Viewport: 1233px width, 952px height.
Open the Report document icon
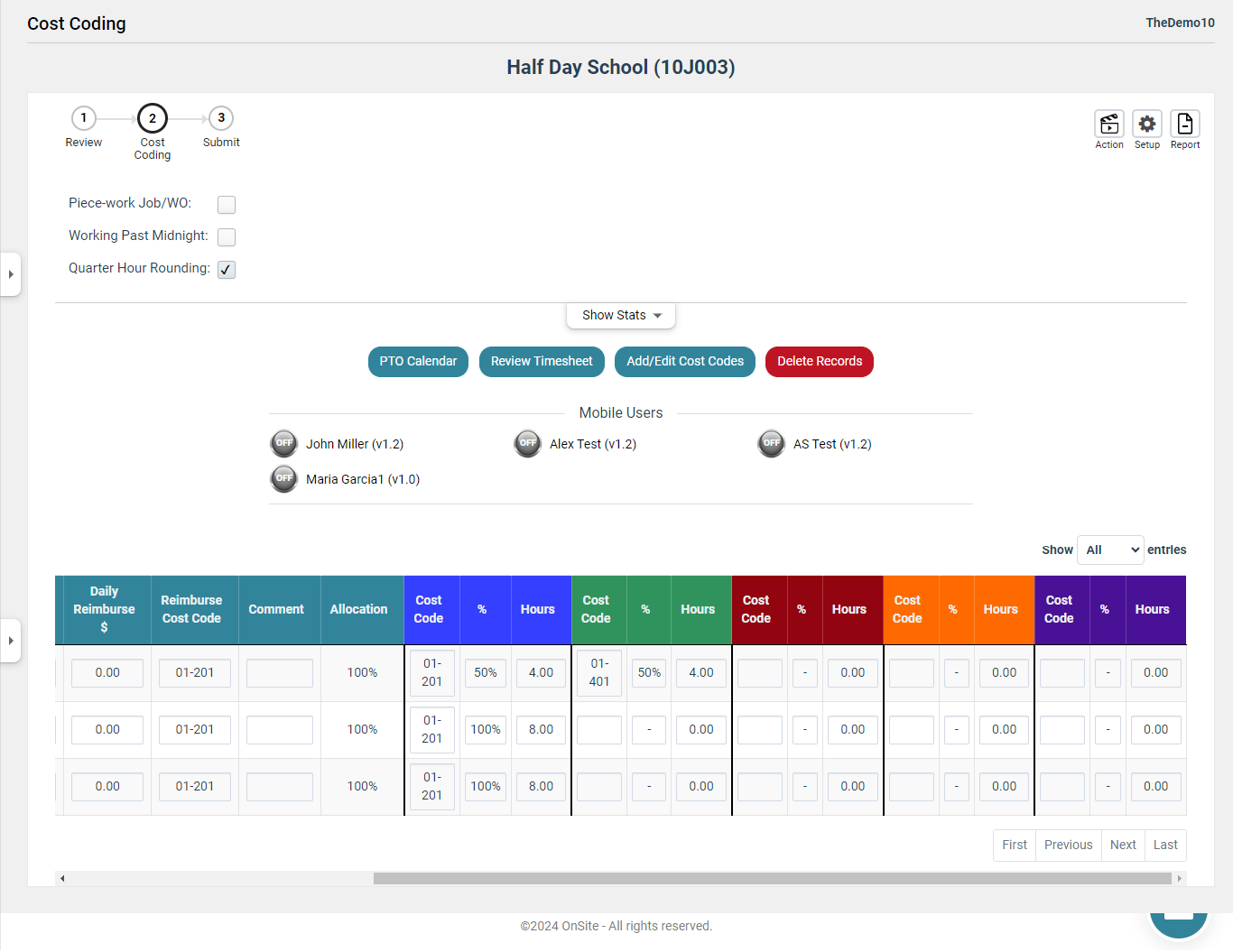point(1185,124)
